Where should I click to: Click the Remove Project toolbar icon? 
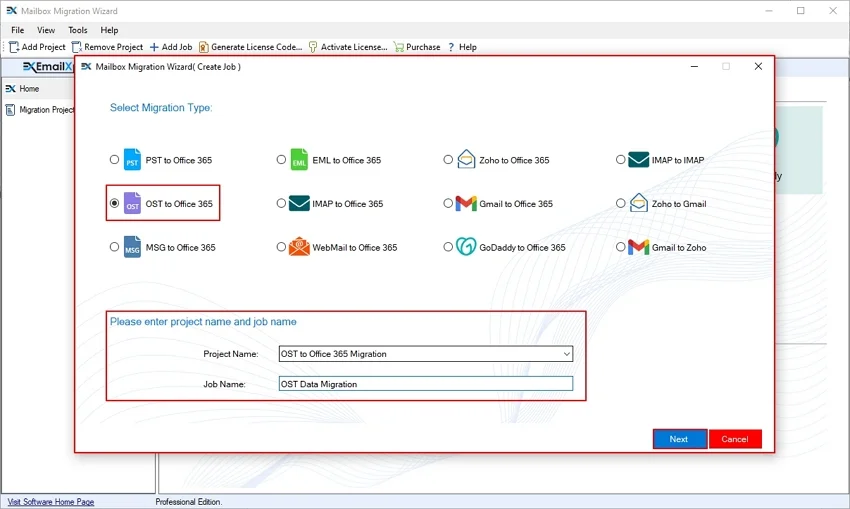(x=76, y=47)
